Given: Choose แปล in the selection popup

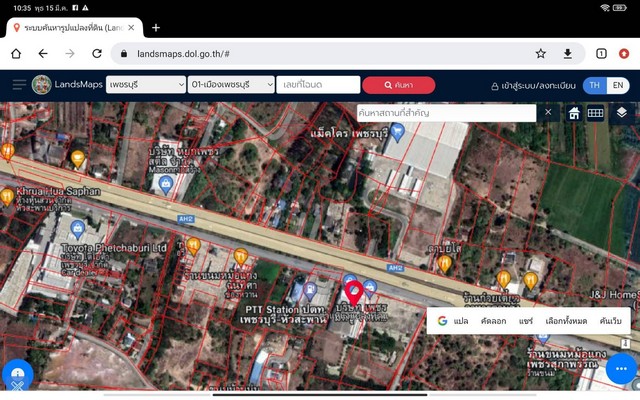Looking at the screenshot, I should 461,321.
